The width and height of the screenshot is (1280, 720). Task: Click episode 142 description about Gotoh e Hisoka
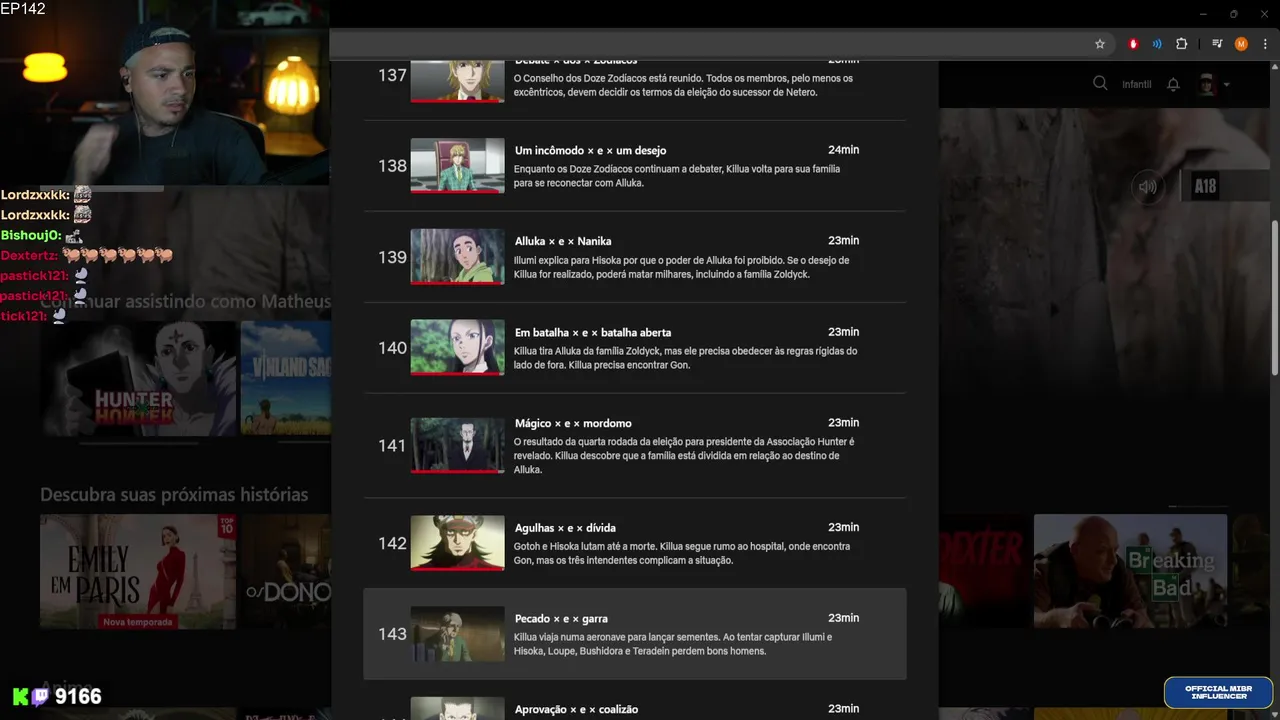682,553
